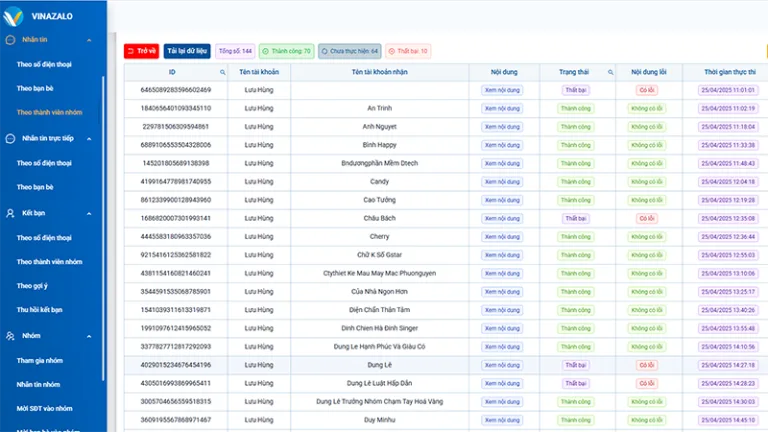The height and width of the screenshot is (432, 768).
Task: Collapse the Nhóm section chevron
Action: (91, 336)
